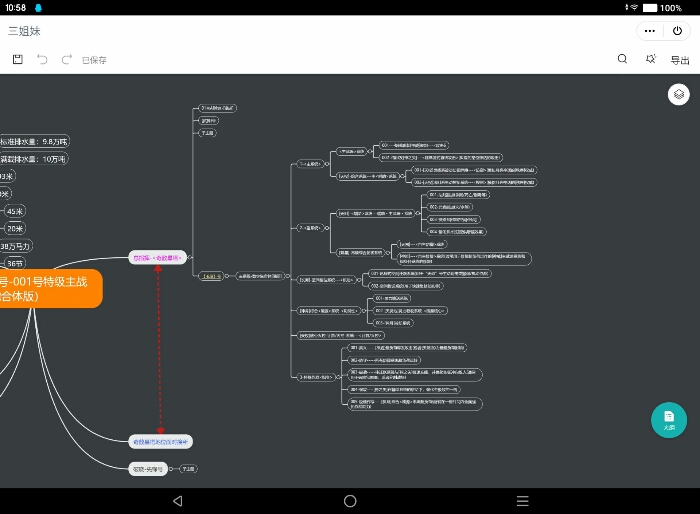700x514 pixels.
Task: Click 导出 to export the mind map
Action: pyautogui.click(x=680, y=60)
